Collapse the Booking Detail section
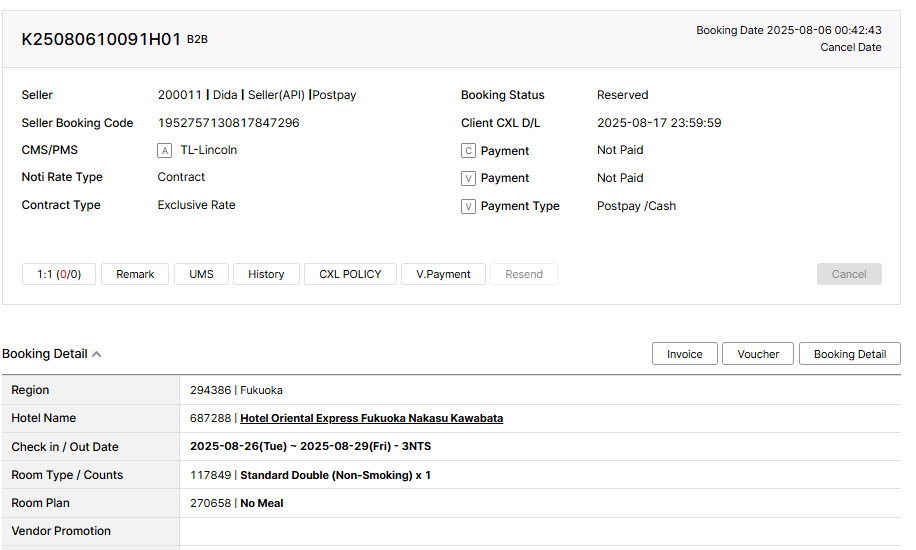Viewport: 916px width, 550px height. coord(97,354)
